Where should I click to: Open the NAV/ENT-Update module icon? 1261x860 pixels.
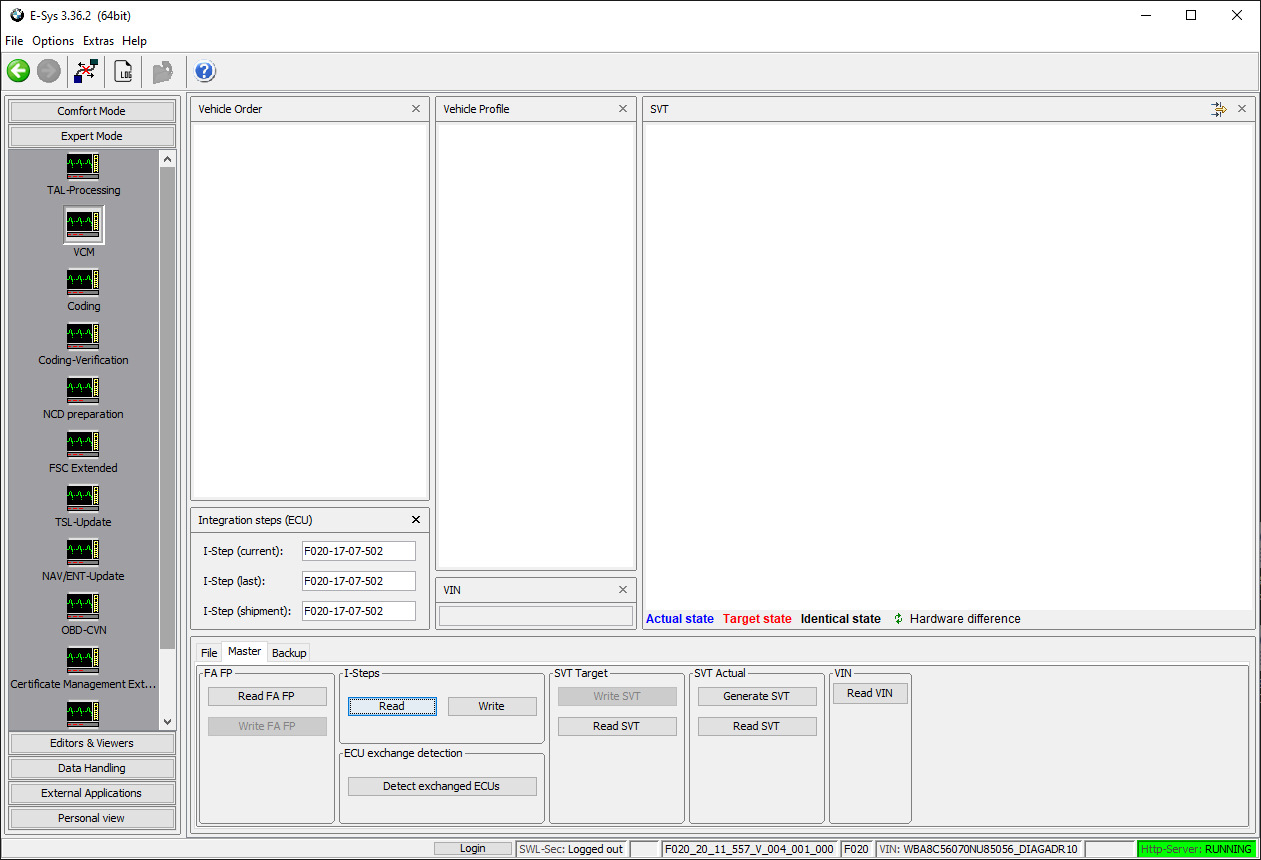tap(83, 552)
